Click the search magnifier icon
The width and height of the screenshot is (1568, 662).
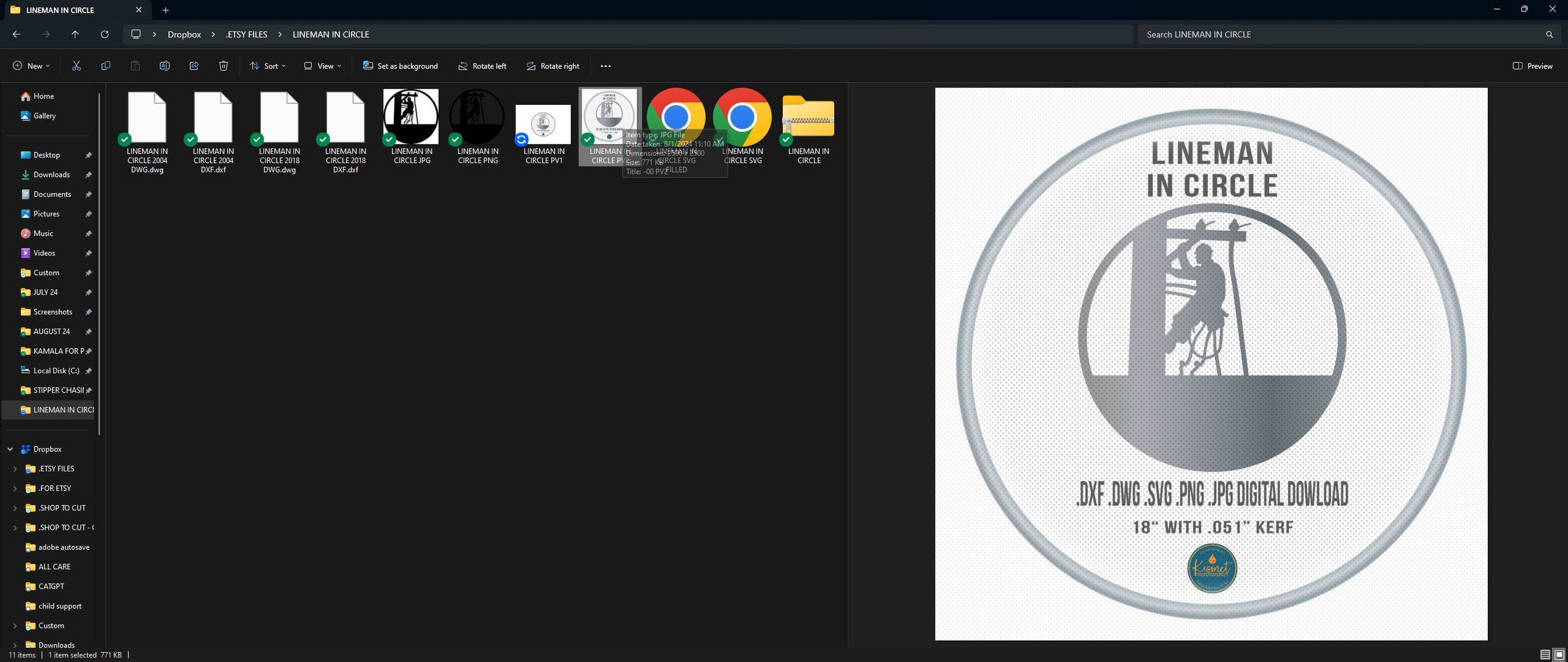[1549, 35]
